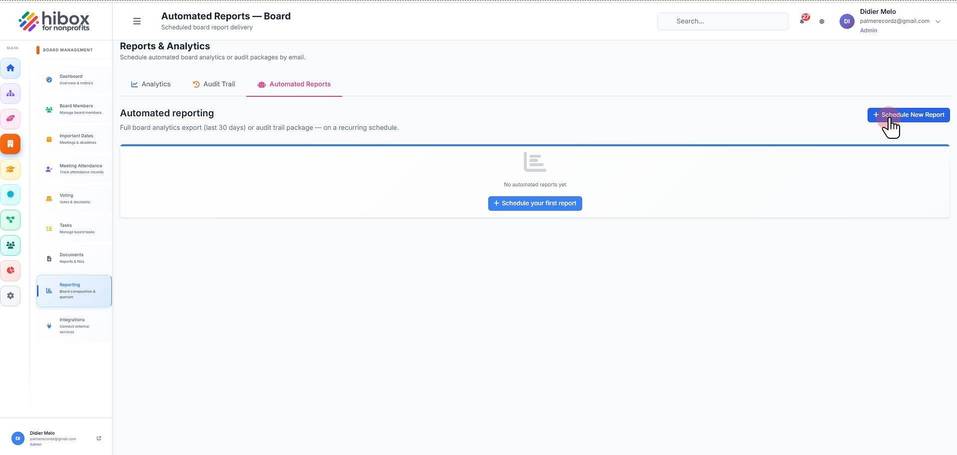Open Integrations menu entry
957x455 pixels.
[74, 326]
